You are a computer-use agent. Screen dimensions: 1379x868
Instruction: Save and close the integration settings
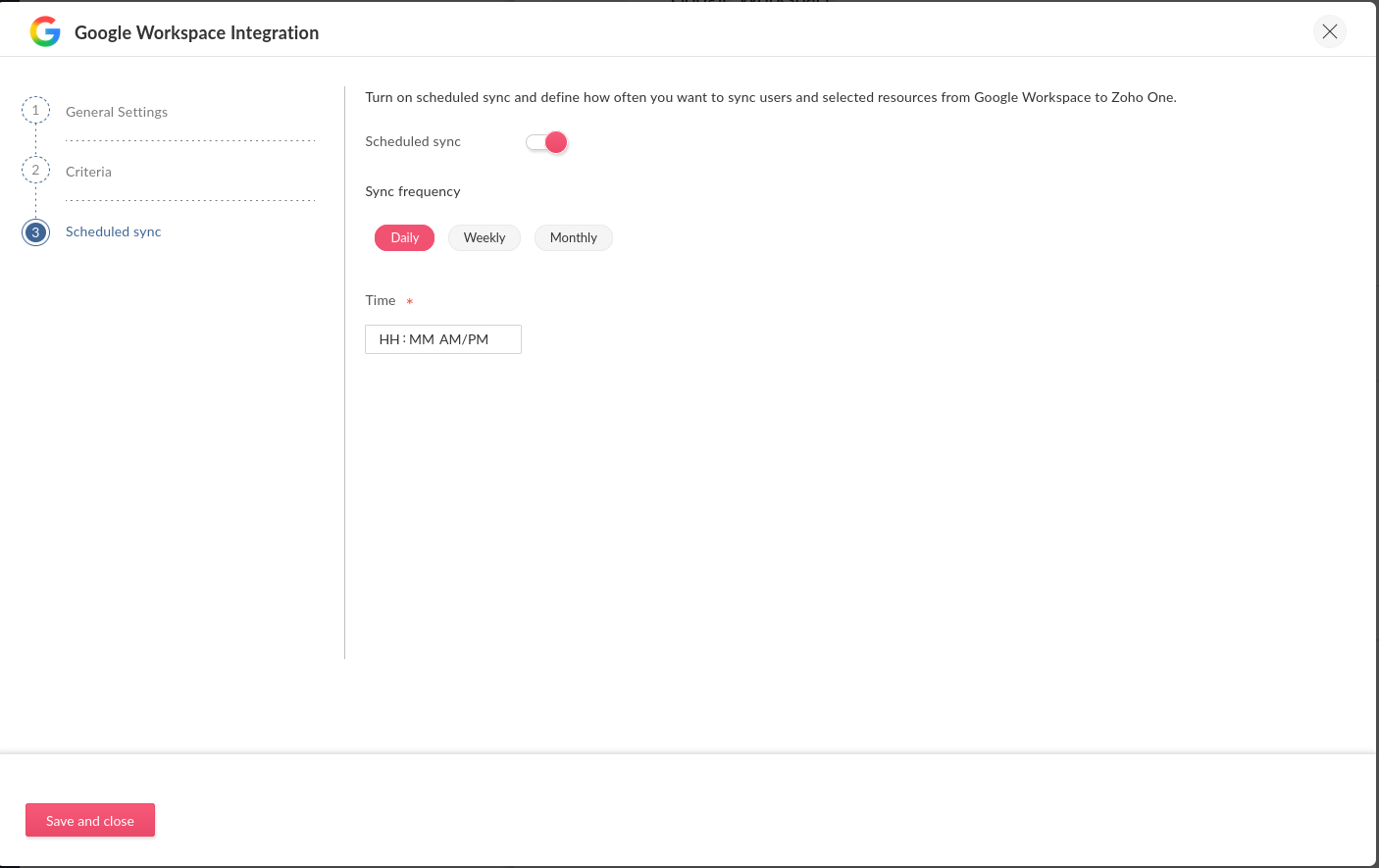[90, 820]
